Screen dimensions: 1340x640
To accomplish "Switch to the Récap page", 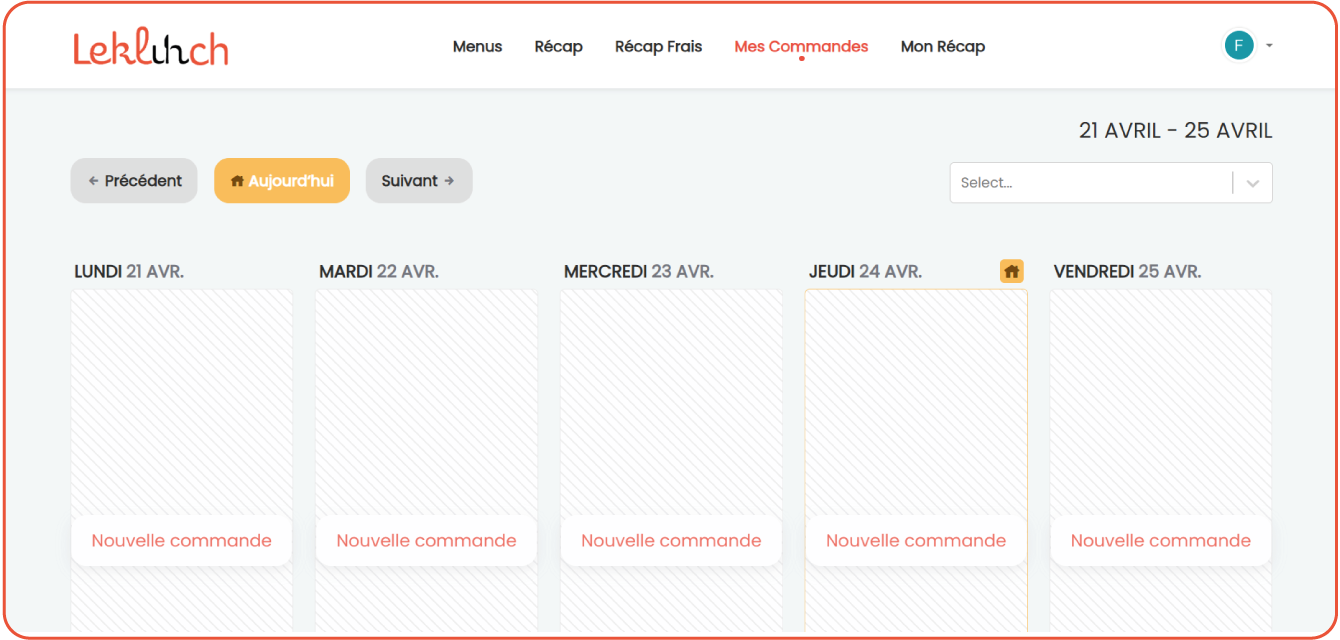I will 558,46.
